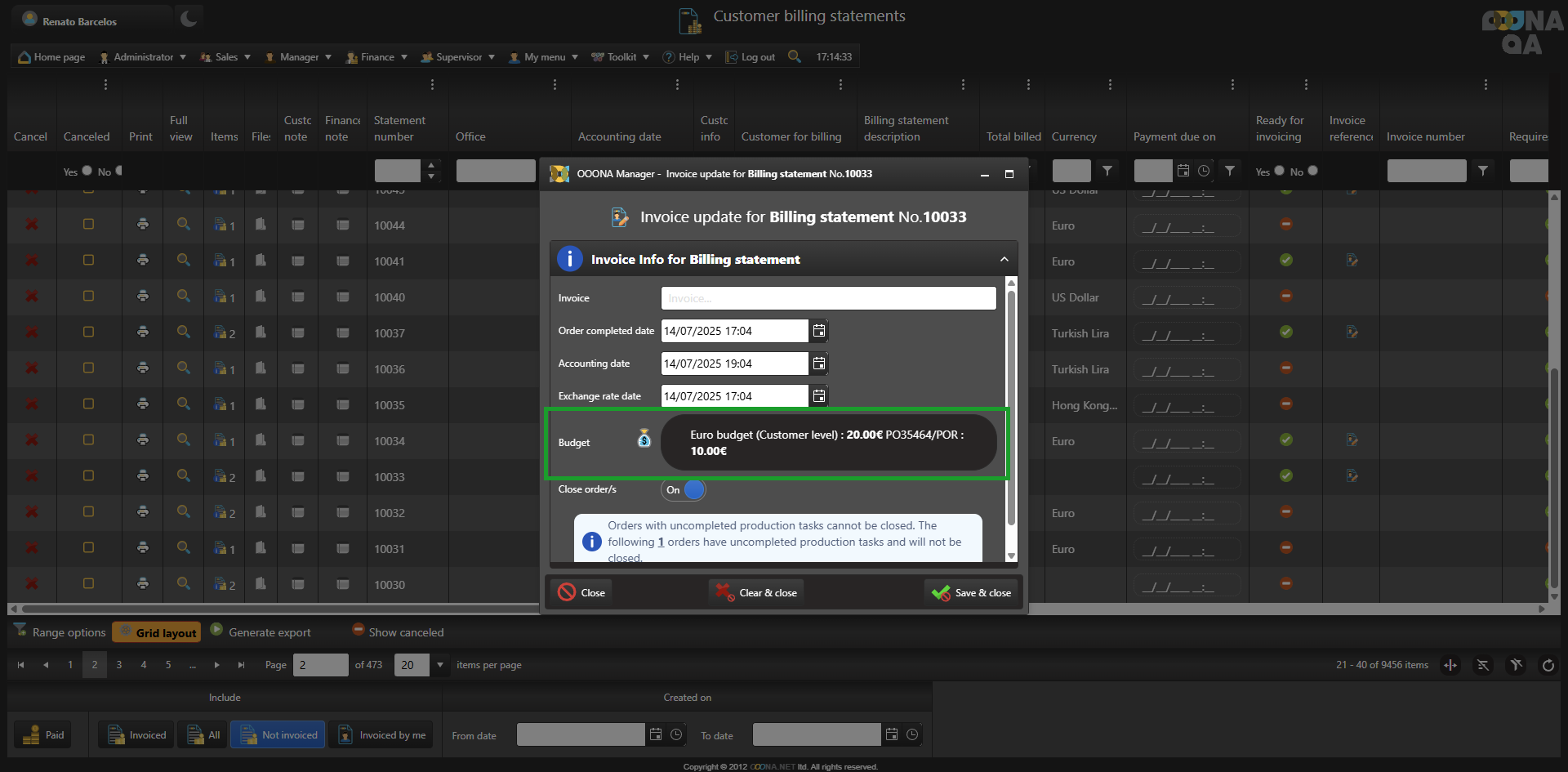Open calendar picker for Accounting date

pyautogui.click(x=818, y=364)
